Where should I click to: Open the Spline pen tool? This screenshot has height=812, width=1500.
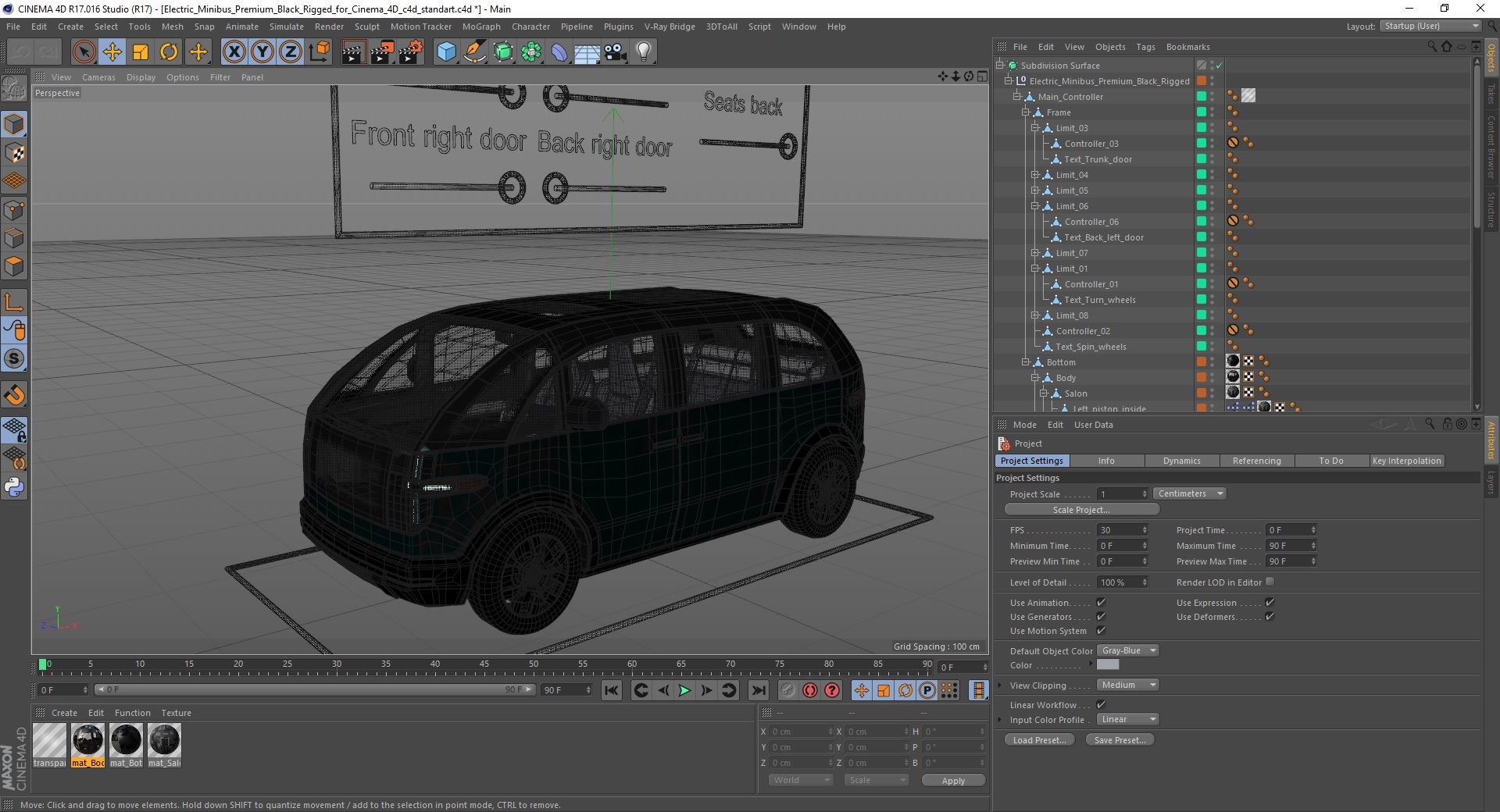[x=475, y=52]
